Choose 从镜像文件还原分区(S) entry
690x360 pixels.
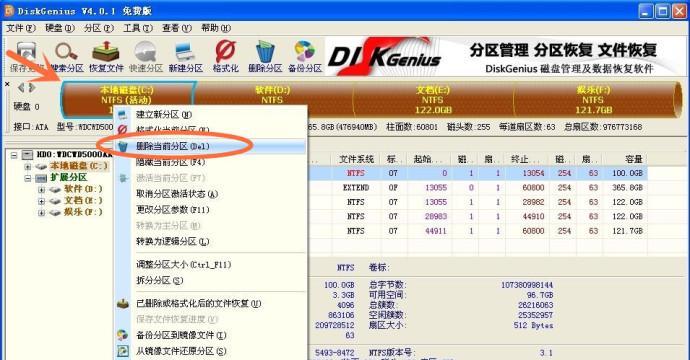click(x=210, y=351)
